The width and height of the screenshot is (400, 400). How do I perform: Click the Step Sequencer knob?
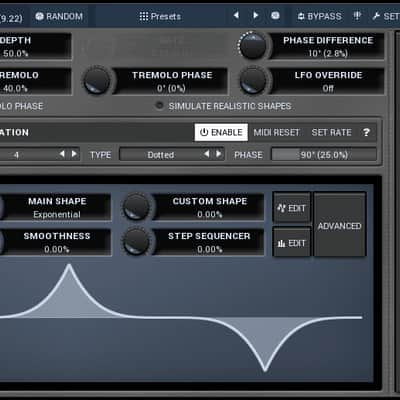tap(136, 241)
